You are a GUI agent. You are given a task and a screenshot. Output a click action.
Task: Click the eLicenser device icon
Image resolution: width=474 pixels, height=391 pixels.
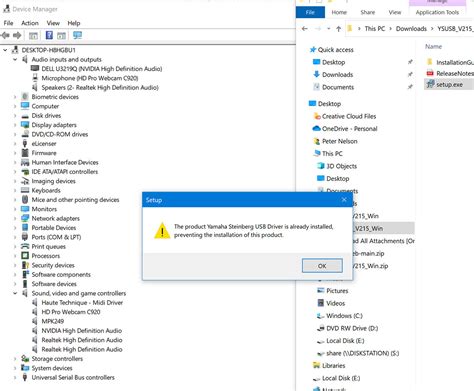click(x=25, y=143)
